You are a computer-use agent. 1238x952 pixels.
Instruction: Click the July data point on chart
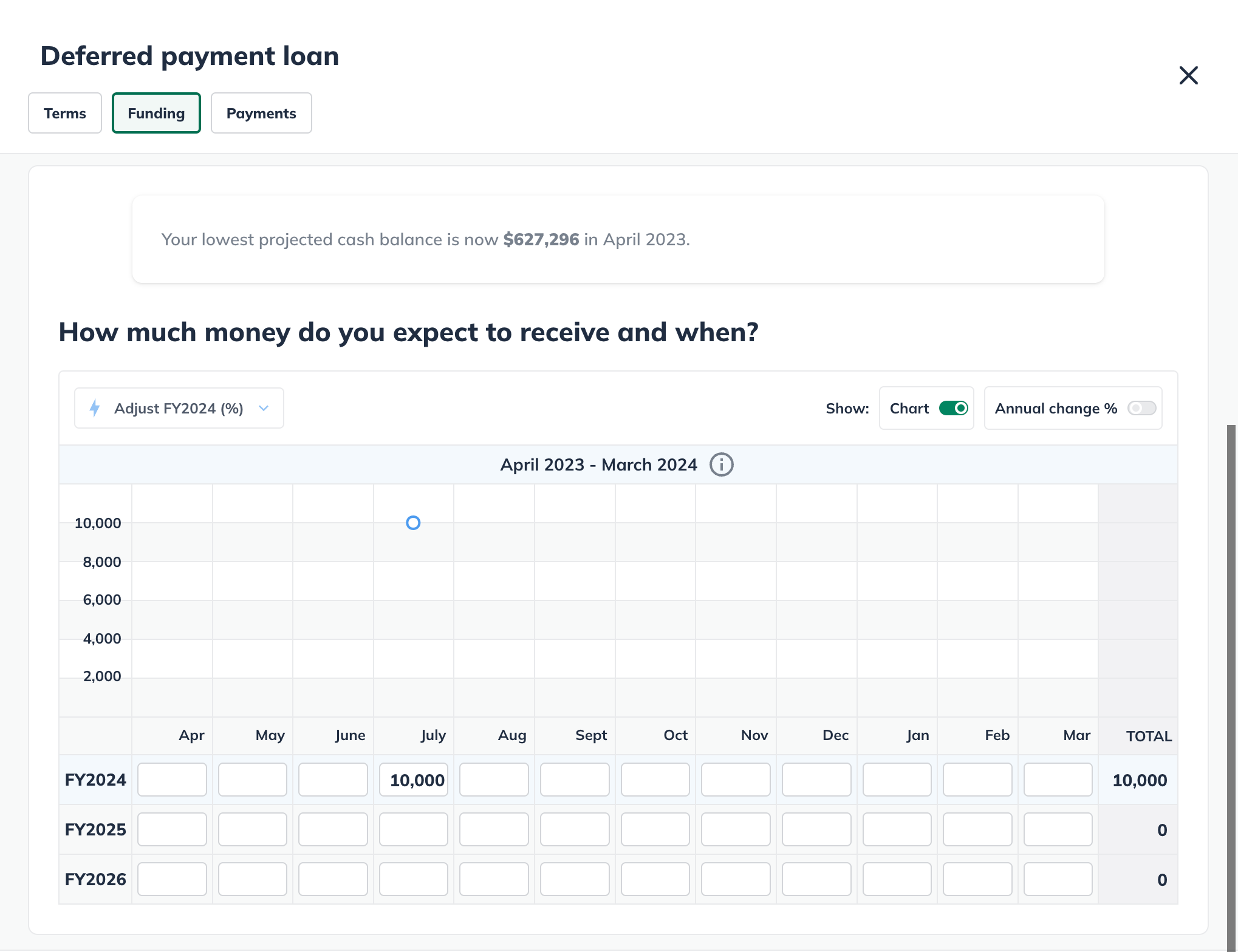click(x=413, y=523)
